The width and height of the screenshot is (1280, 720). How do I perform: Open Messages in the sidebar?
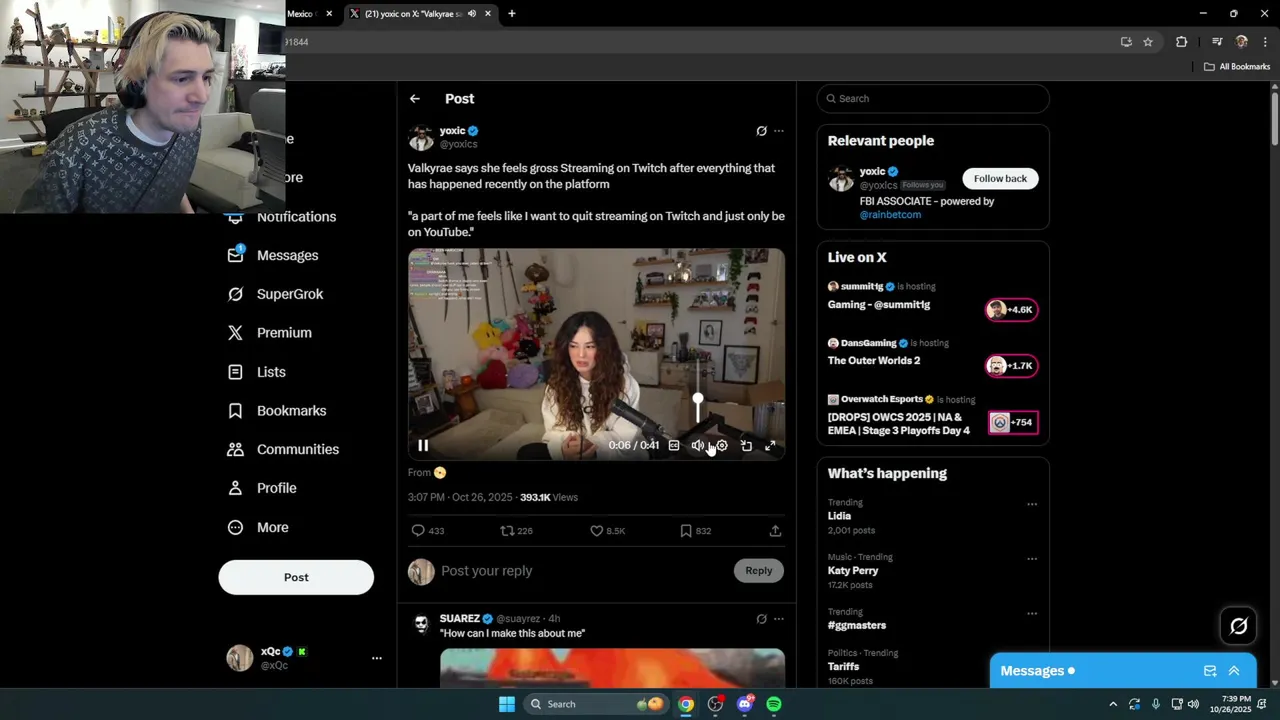(x=273, y=256)
